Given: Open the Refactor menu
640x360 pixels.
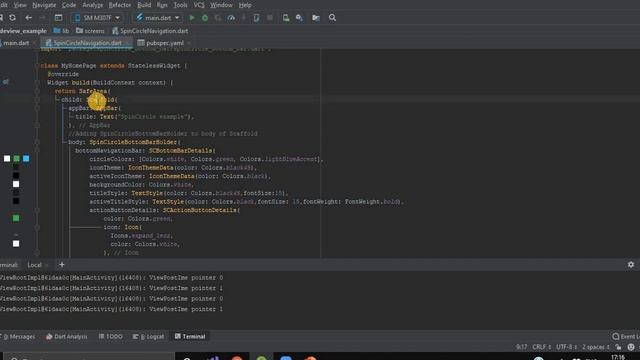Looking at the screenshot, I should [x=120, y=5].
